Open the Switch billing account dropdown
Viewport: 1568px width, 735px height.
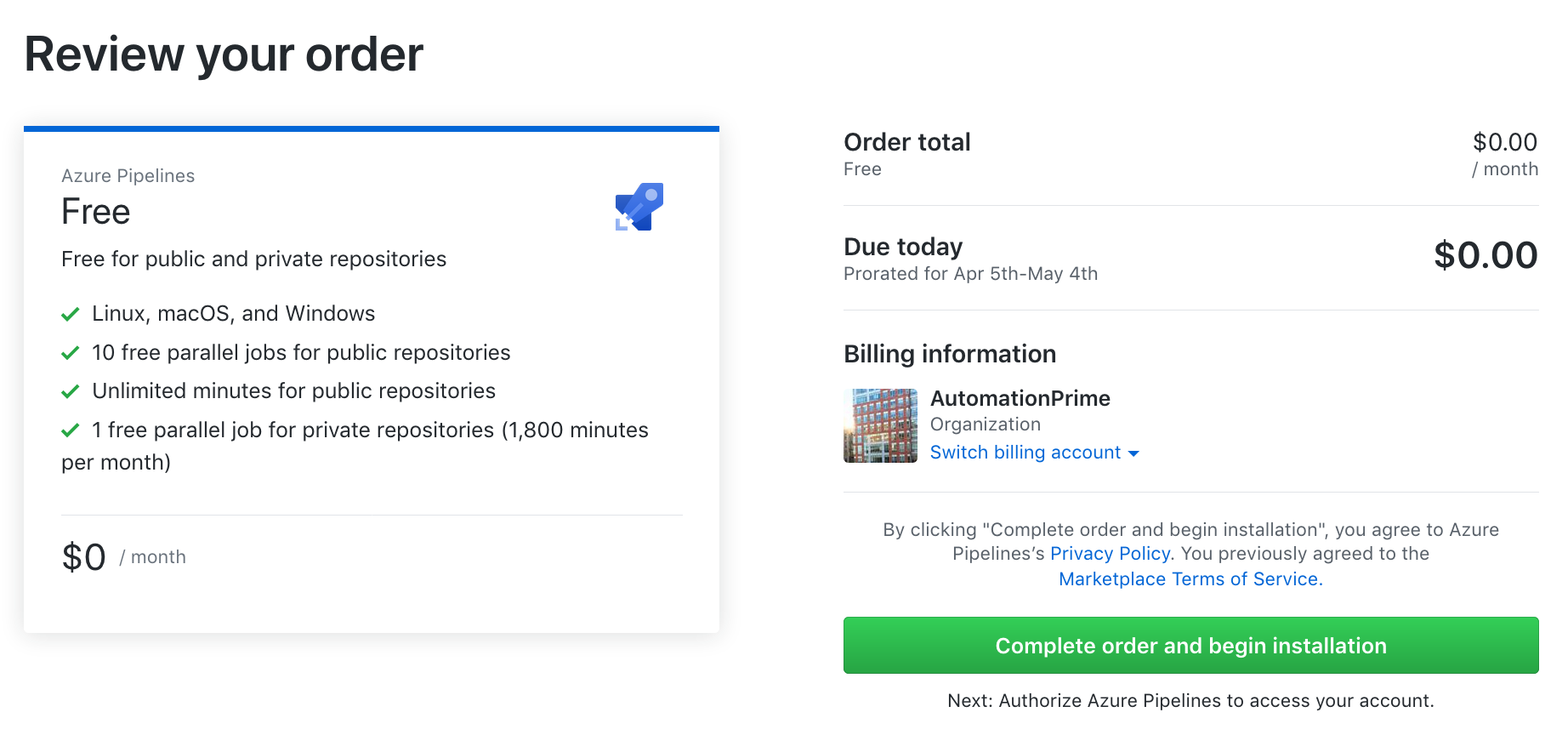pos(1034,453)
